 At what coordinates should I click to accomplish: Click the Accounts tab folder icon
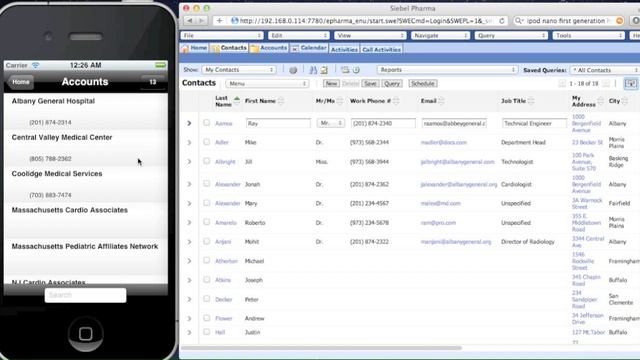click(x=255, y=49)
